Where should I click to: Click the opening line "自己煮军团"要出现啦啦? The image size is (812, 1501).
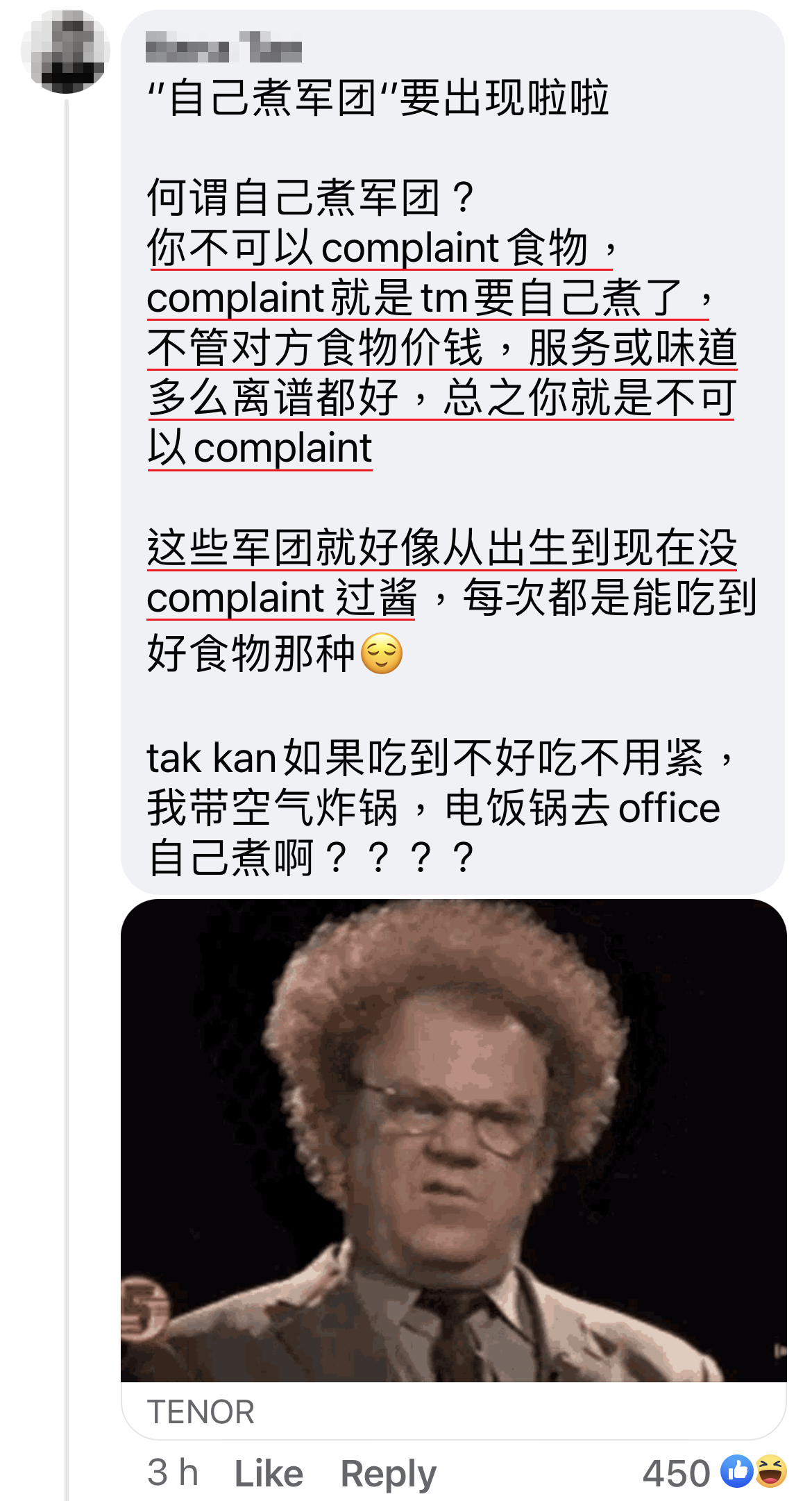click(x=378, y=97)
